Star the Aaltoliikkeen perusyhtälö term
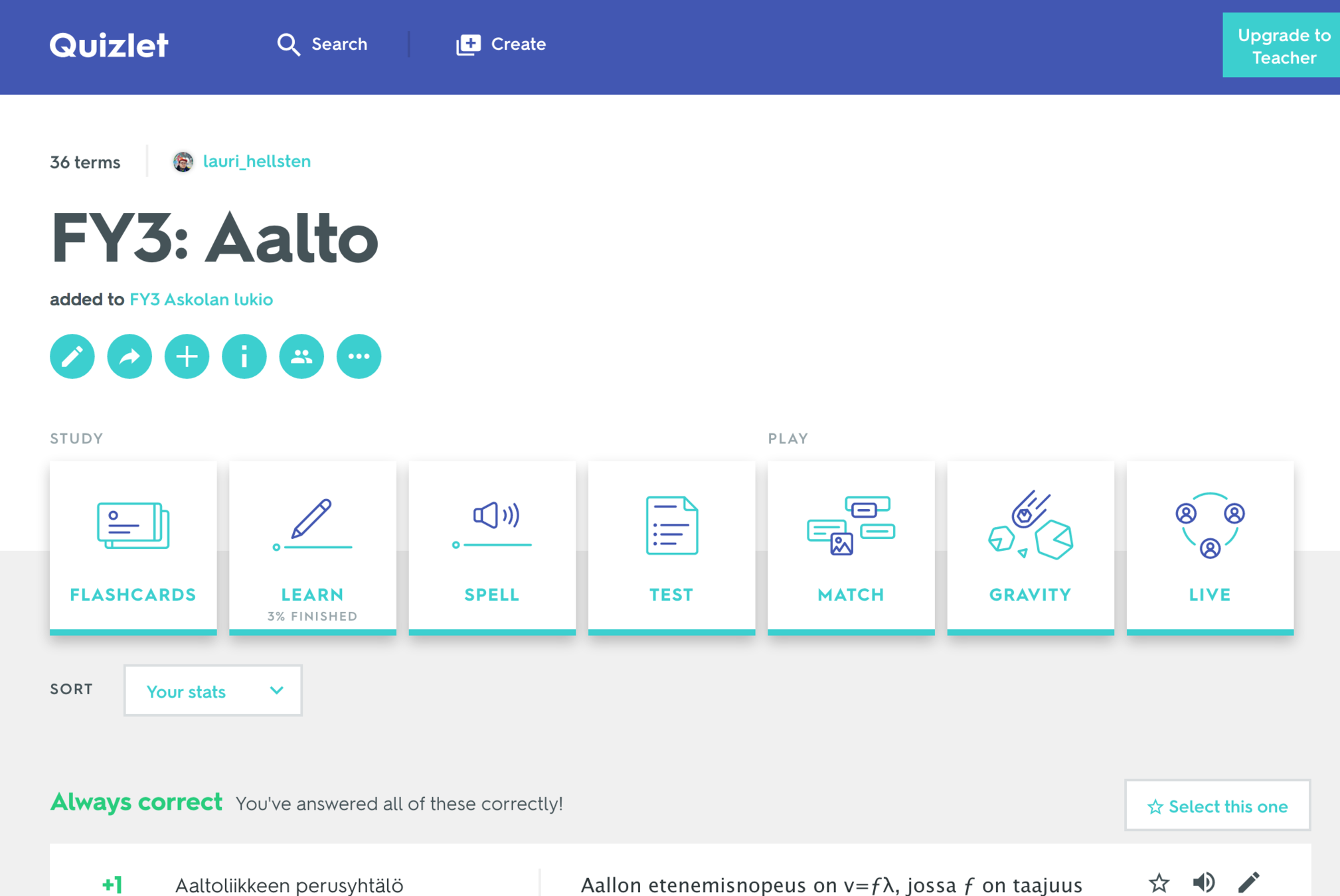1340x896 pixels. [x=1159, y=883]
